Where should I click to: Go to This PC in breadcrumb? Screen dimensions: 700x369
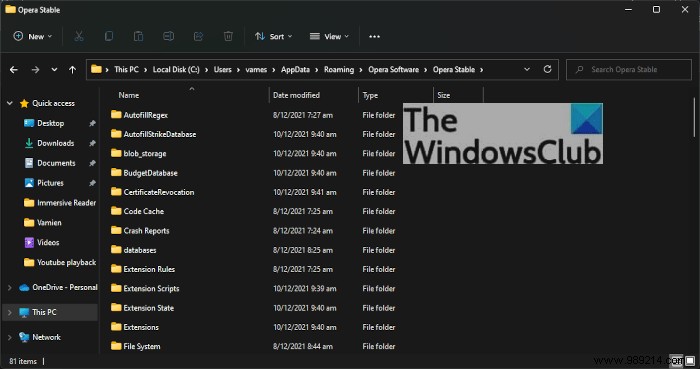[126, 70]
